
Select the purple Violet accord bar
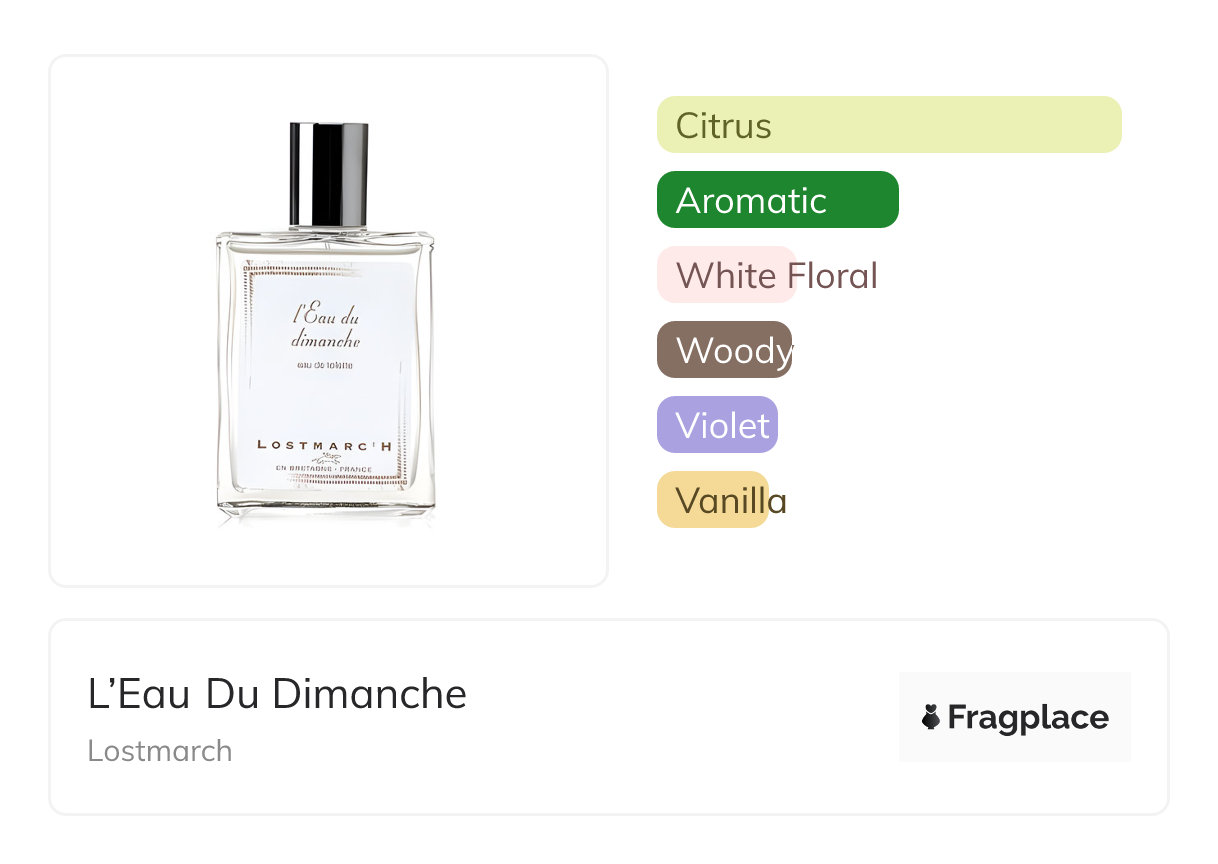(x=717, y=425)
